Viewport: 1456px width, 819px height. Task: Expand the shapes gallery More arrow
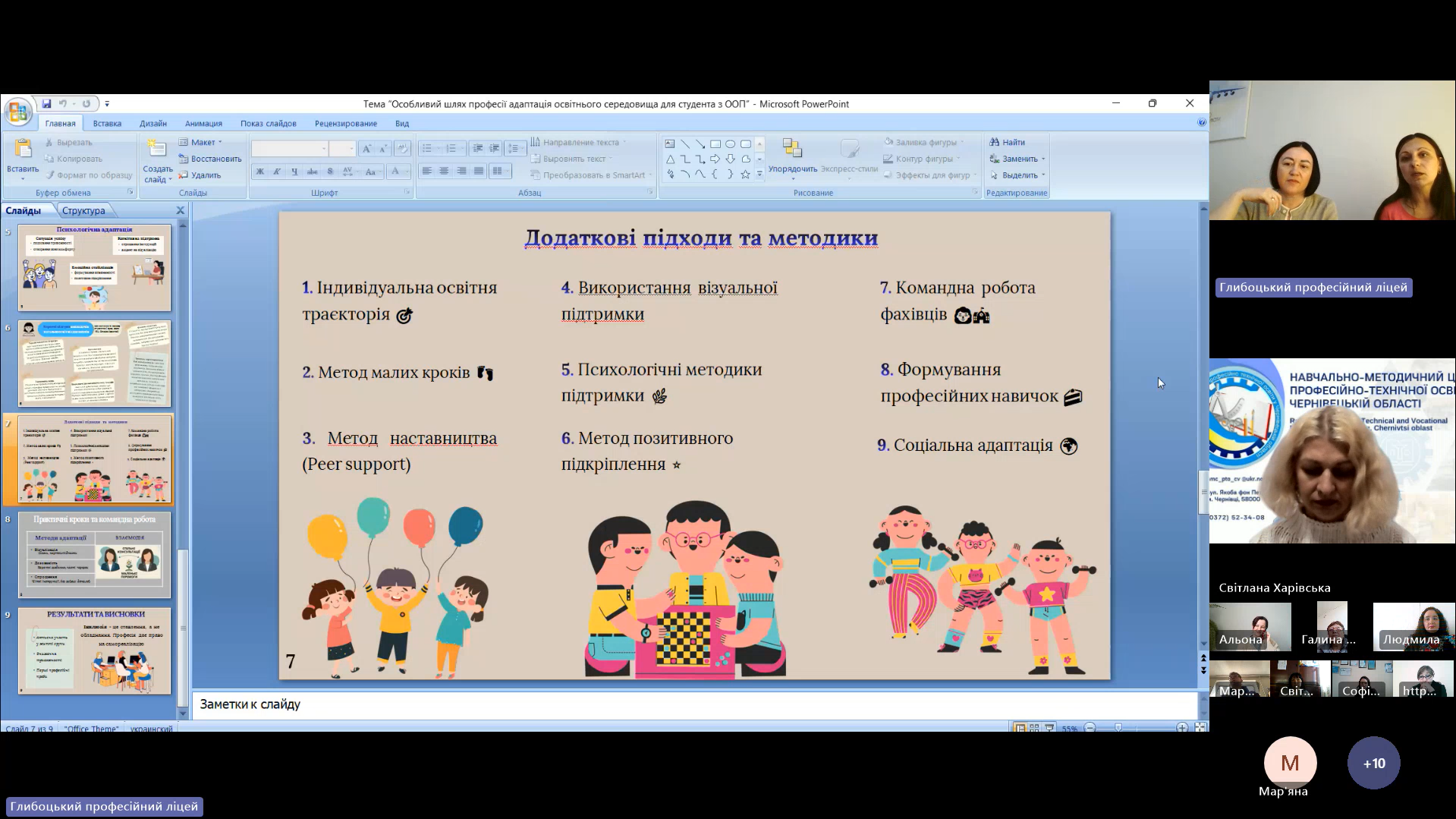(759, 175)
